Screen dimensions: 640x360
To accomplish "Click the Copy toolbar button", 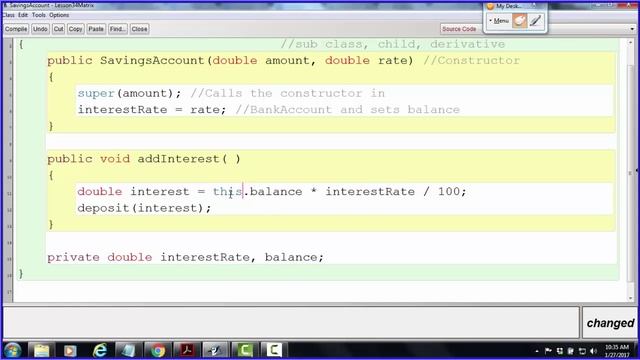I will pyautogui.click(x=76, y=29).
